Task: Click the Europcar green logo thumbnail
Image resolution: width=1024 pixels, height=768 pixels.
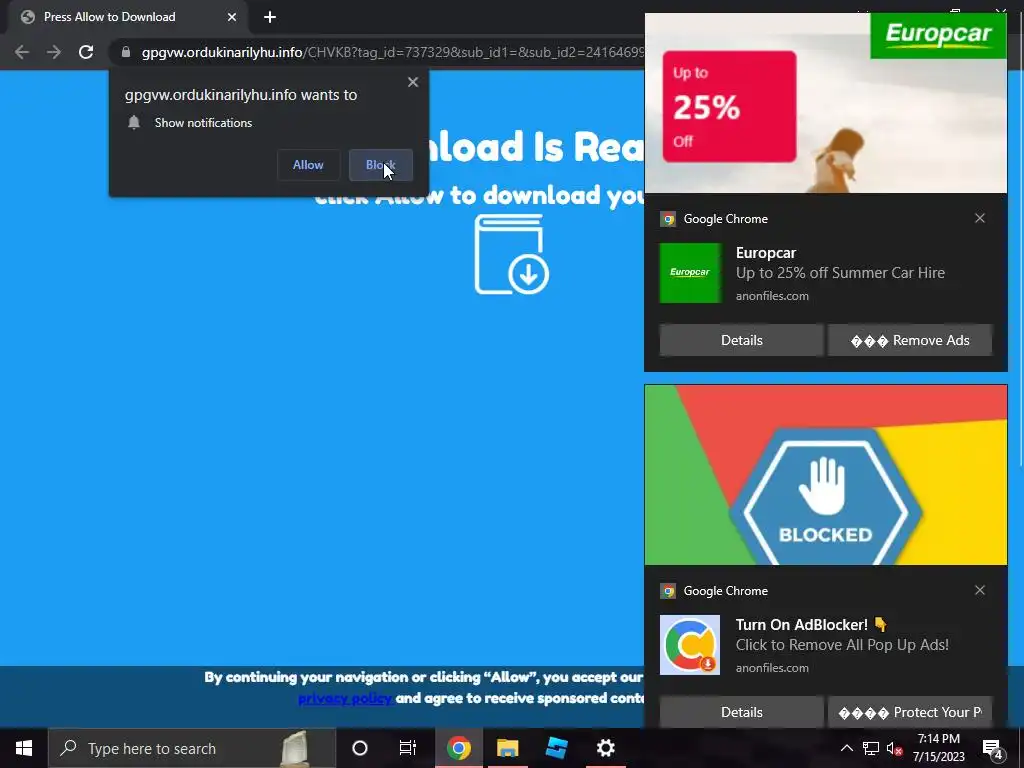Action: click(690, 273)
